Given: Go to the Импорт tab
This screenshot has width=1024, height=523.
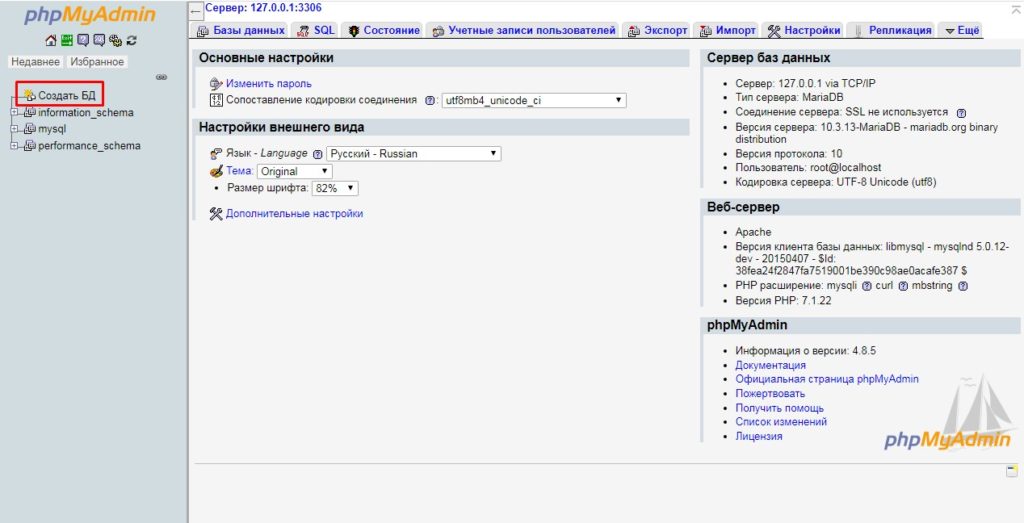Looking at the screenshot, I should point(728,30).
